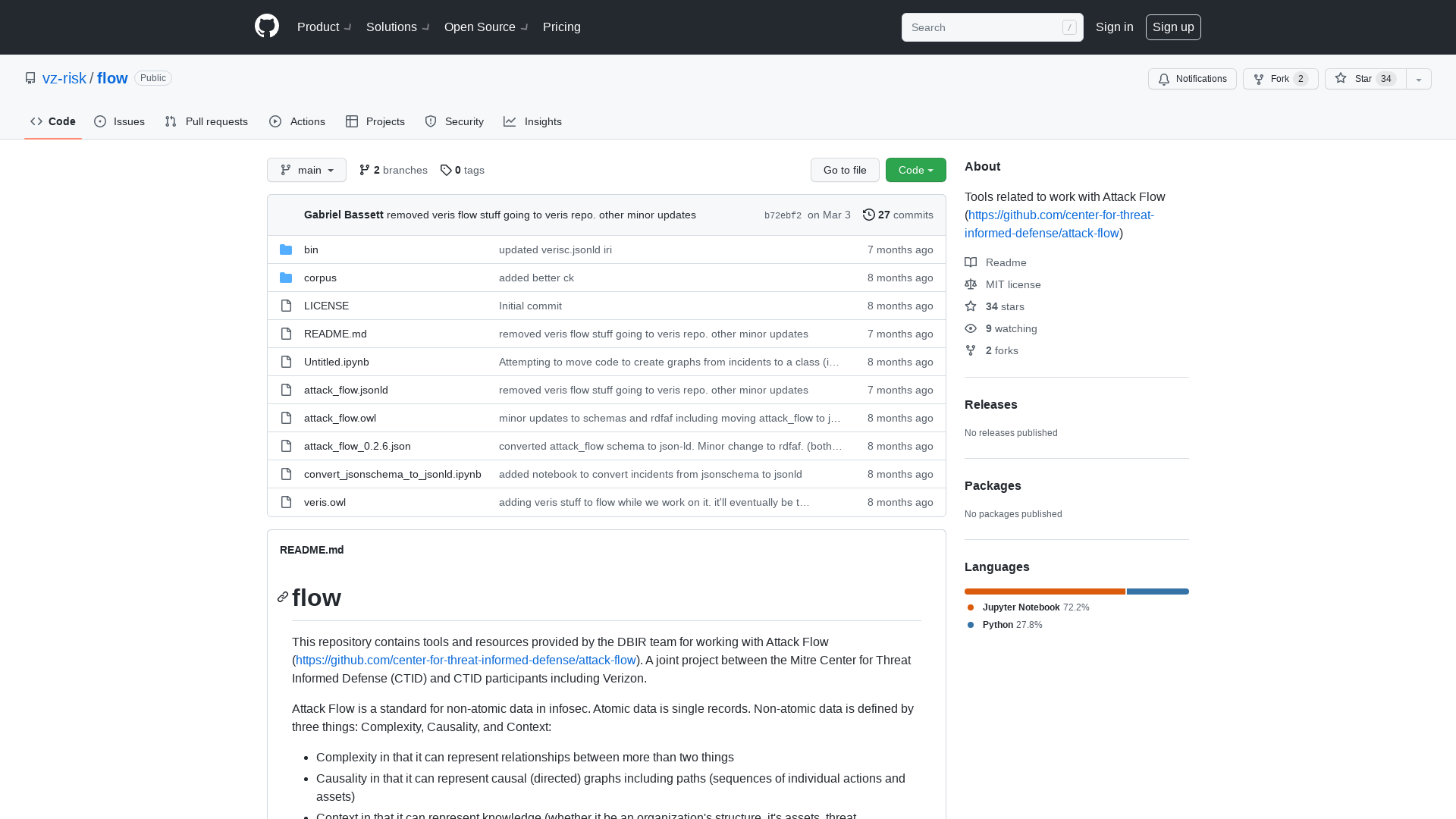Open the Pull requests tab

(x=206, y=121)
